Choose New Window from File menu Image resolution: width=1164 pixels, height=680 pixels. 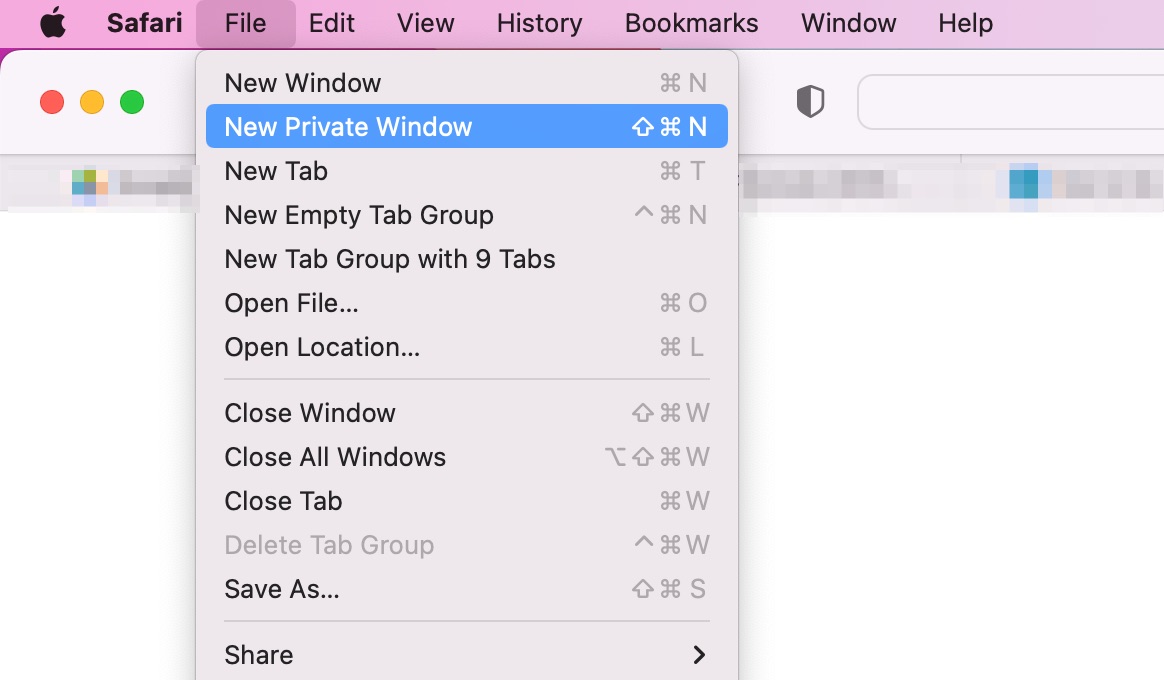(x=466, y=83)
